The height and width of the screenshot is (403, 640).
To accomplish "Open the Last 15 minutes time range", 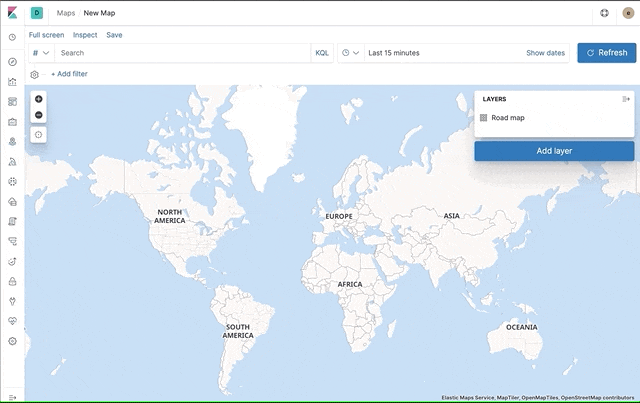I will click(x=394, y=53).
